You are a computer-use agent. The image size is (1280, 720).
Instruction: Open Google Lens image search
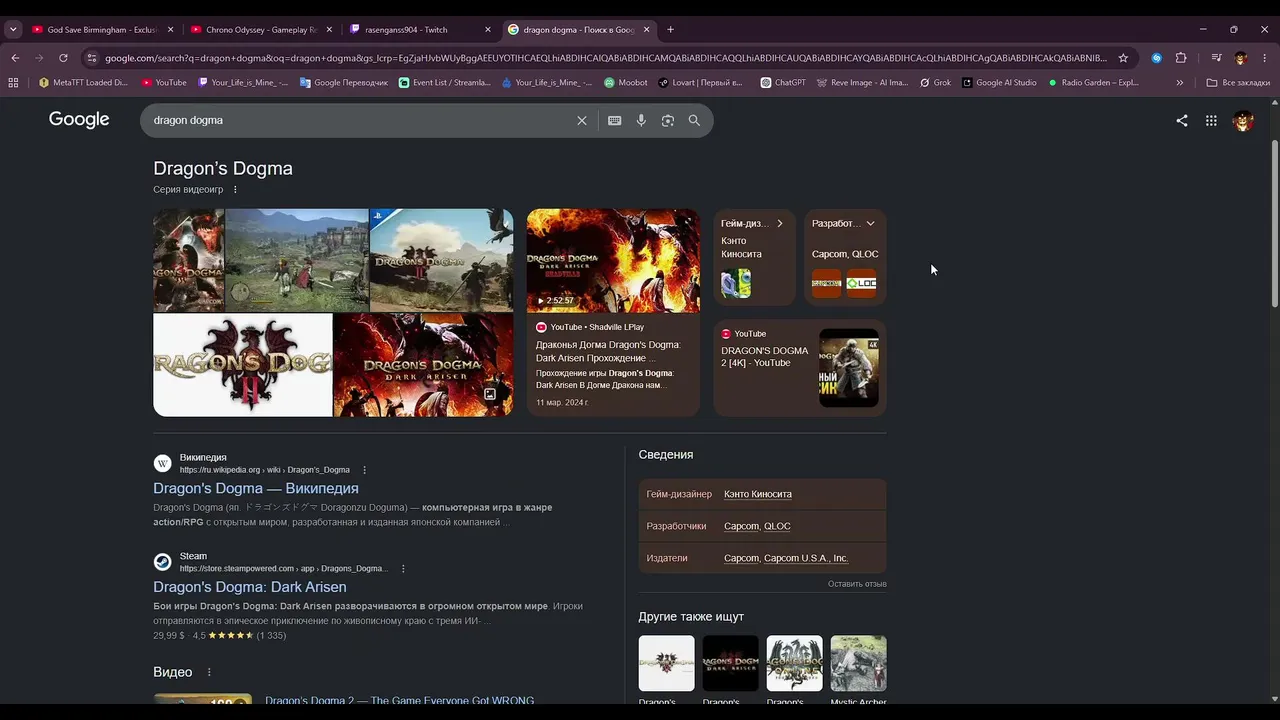(668, 121)
